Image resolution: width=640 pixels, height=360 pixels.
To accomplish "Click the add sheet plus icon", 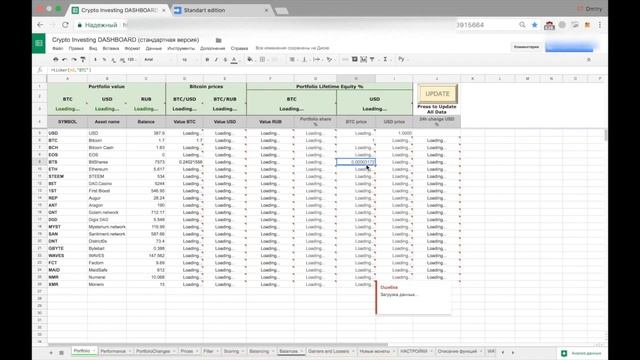I will [x=51, y=352].
